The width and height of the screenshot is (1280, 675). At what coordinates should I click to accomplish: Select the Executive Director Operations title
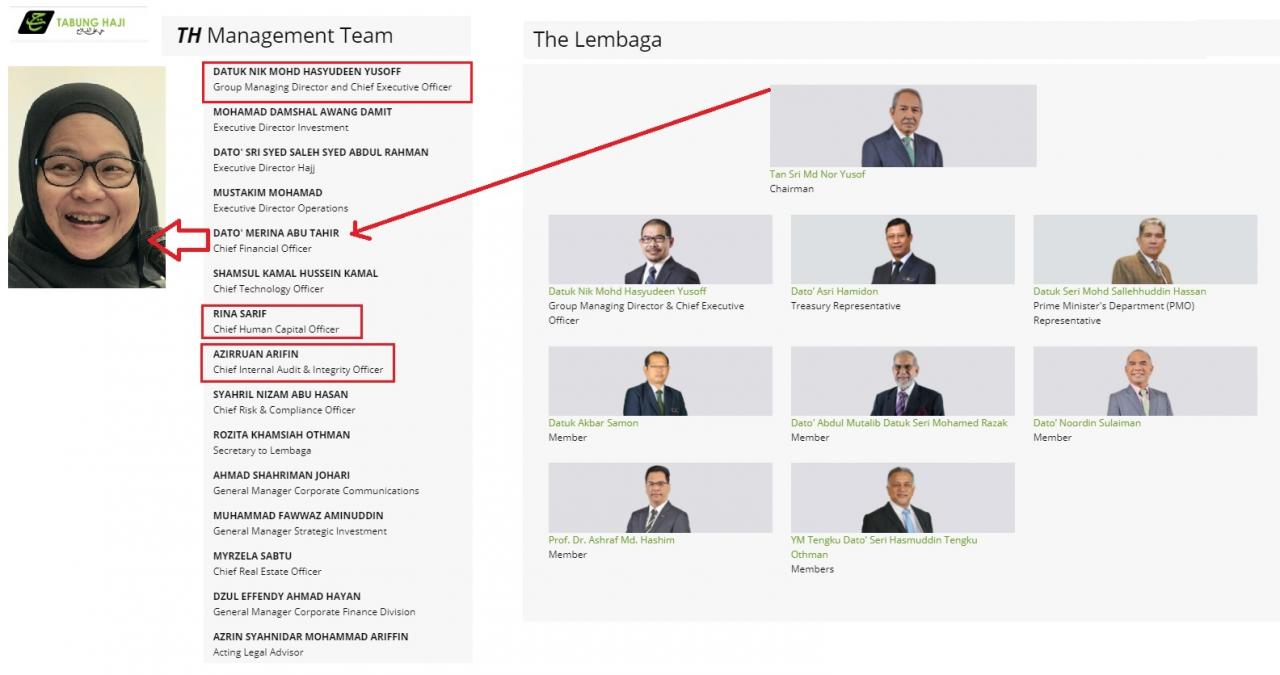click(280, 208)
